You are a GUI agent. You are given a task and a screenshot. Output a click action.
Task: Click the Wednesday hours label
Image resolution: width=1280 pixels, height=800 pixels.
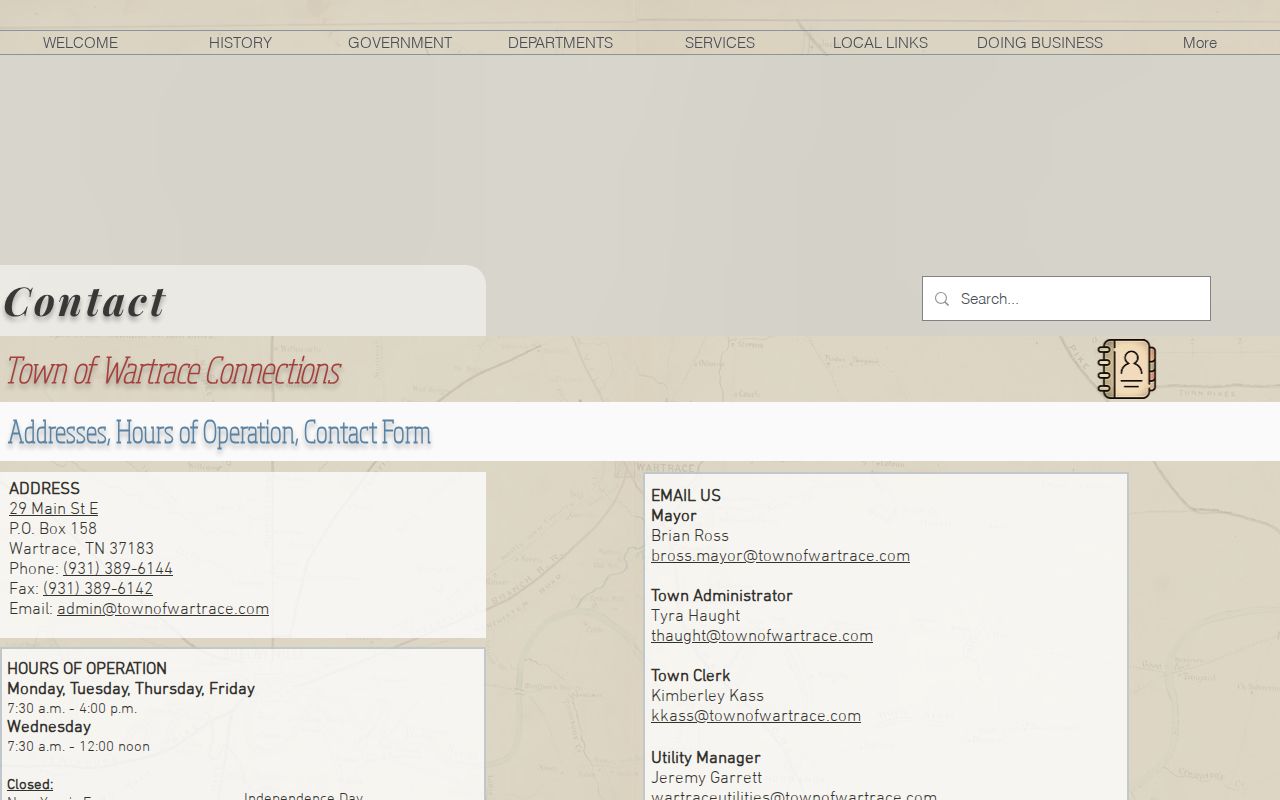tap(49, 727)
